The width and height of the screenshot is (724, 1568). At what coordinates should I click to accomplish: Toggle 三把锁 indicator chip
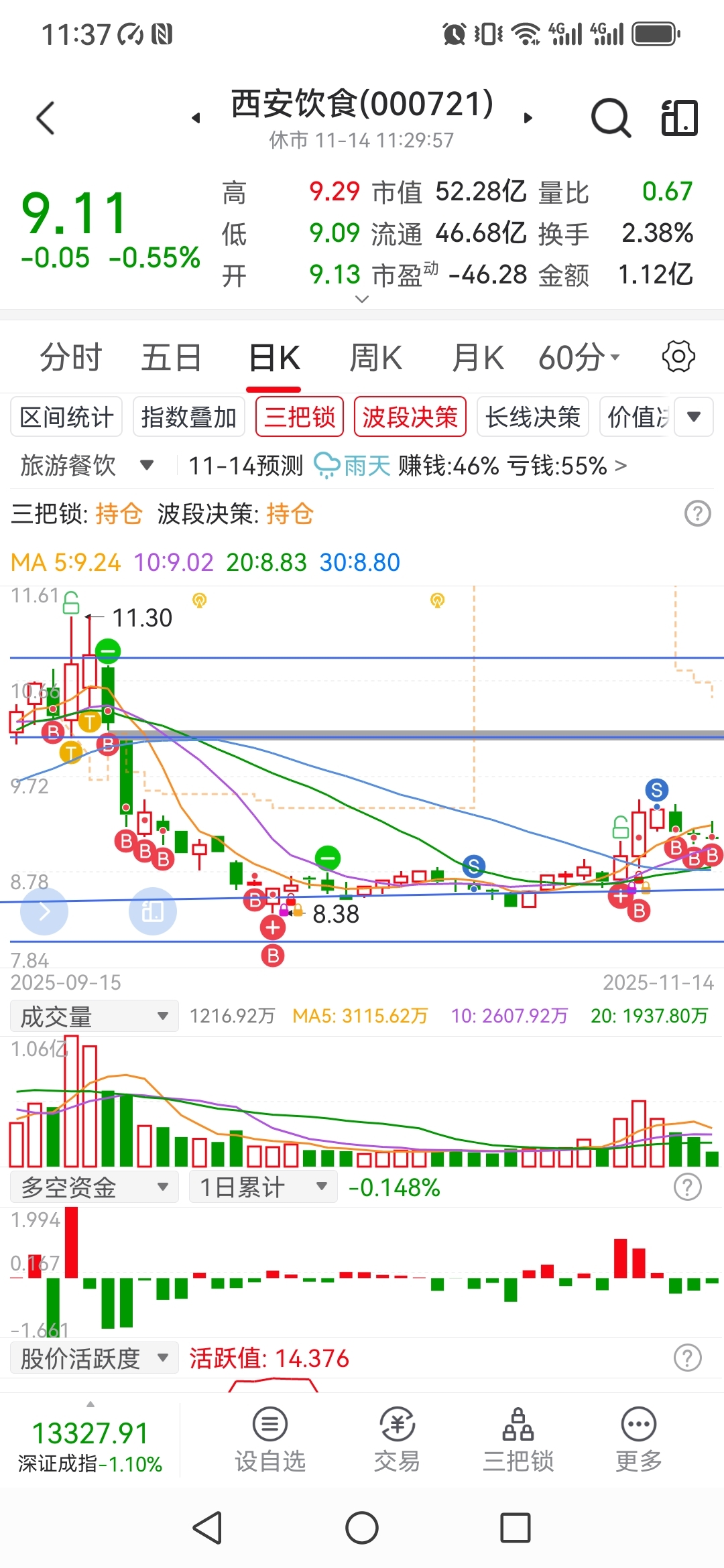tap(300, 417)
